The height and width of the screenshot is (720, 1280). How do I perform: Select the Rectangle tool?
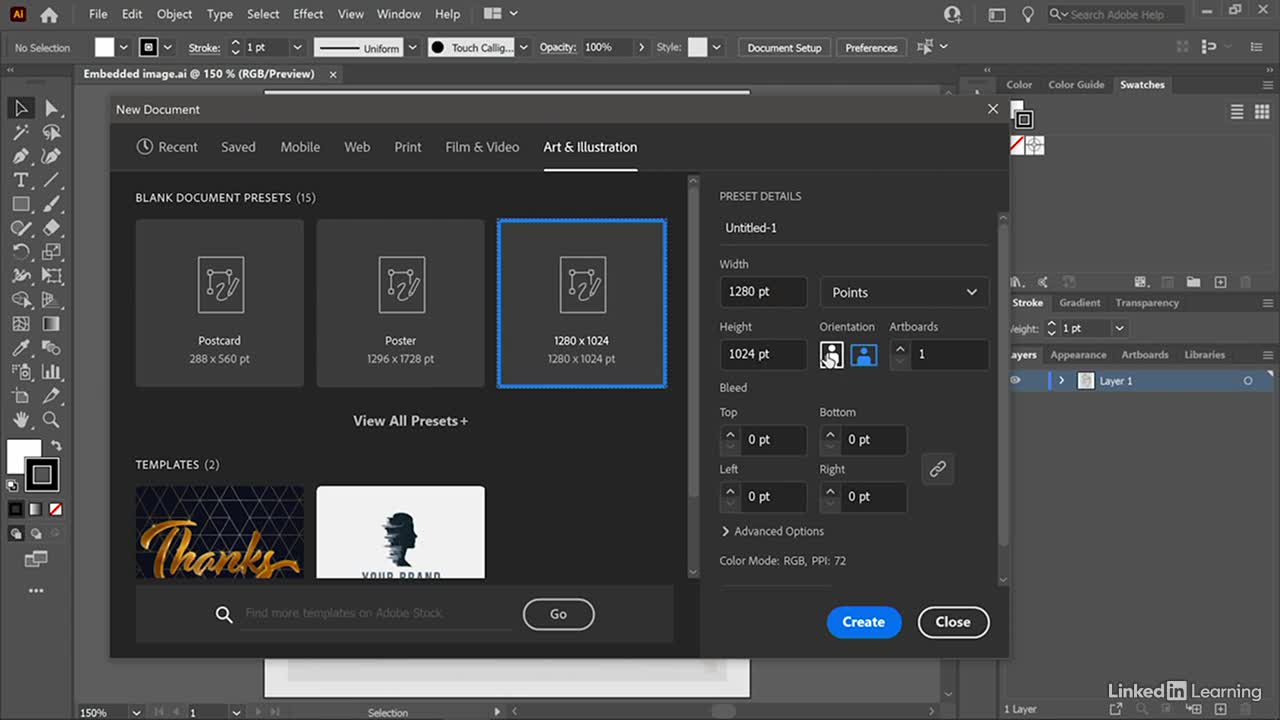point(21,204)
